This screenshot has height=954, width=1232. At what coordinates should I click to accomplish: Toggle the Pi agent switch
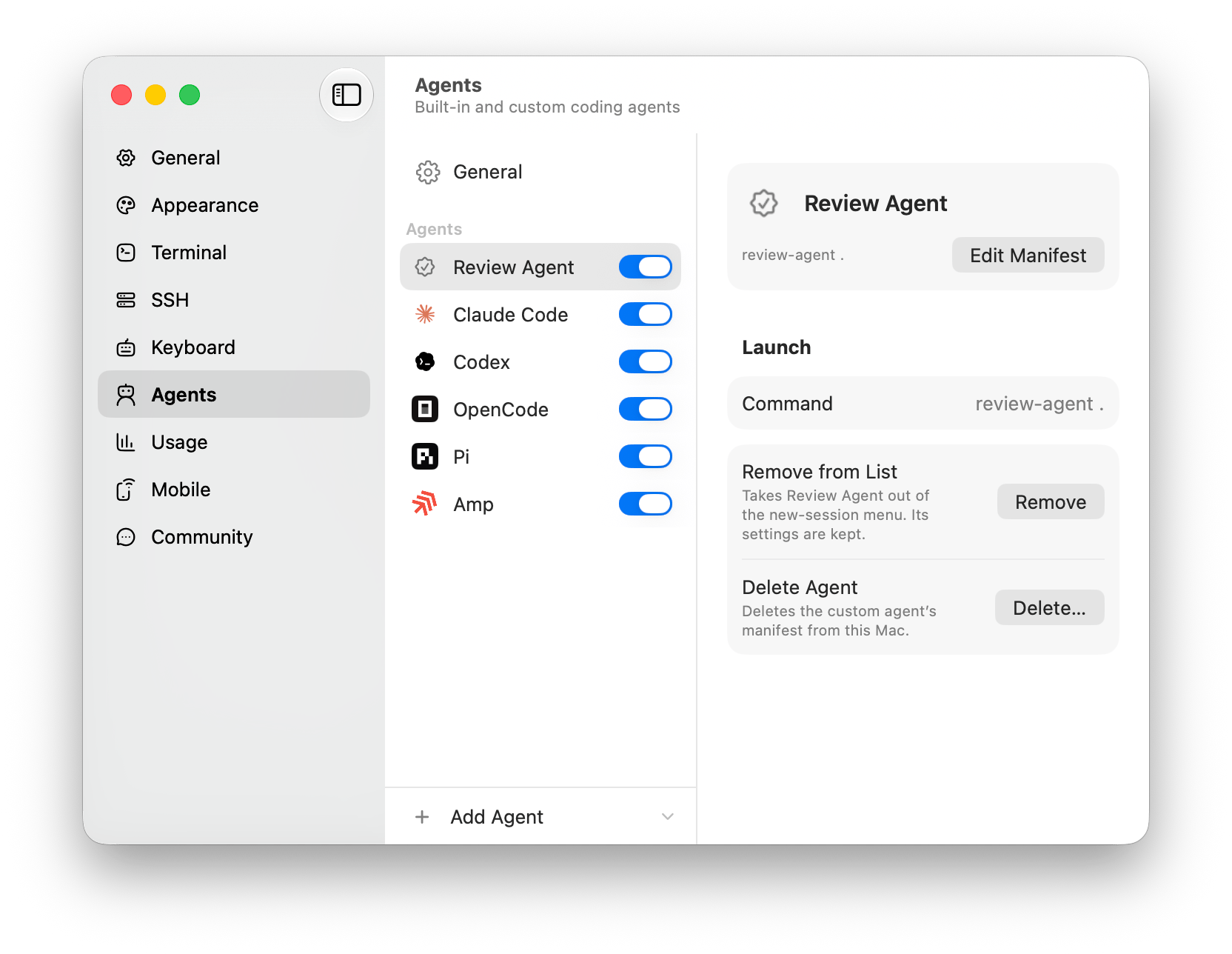[646, 456]
